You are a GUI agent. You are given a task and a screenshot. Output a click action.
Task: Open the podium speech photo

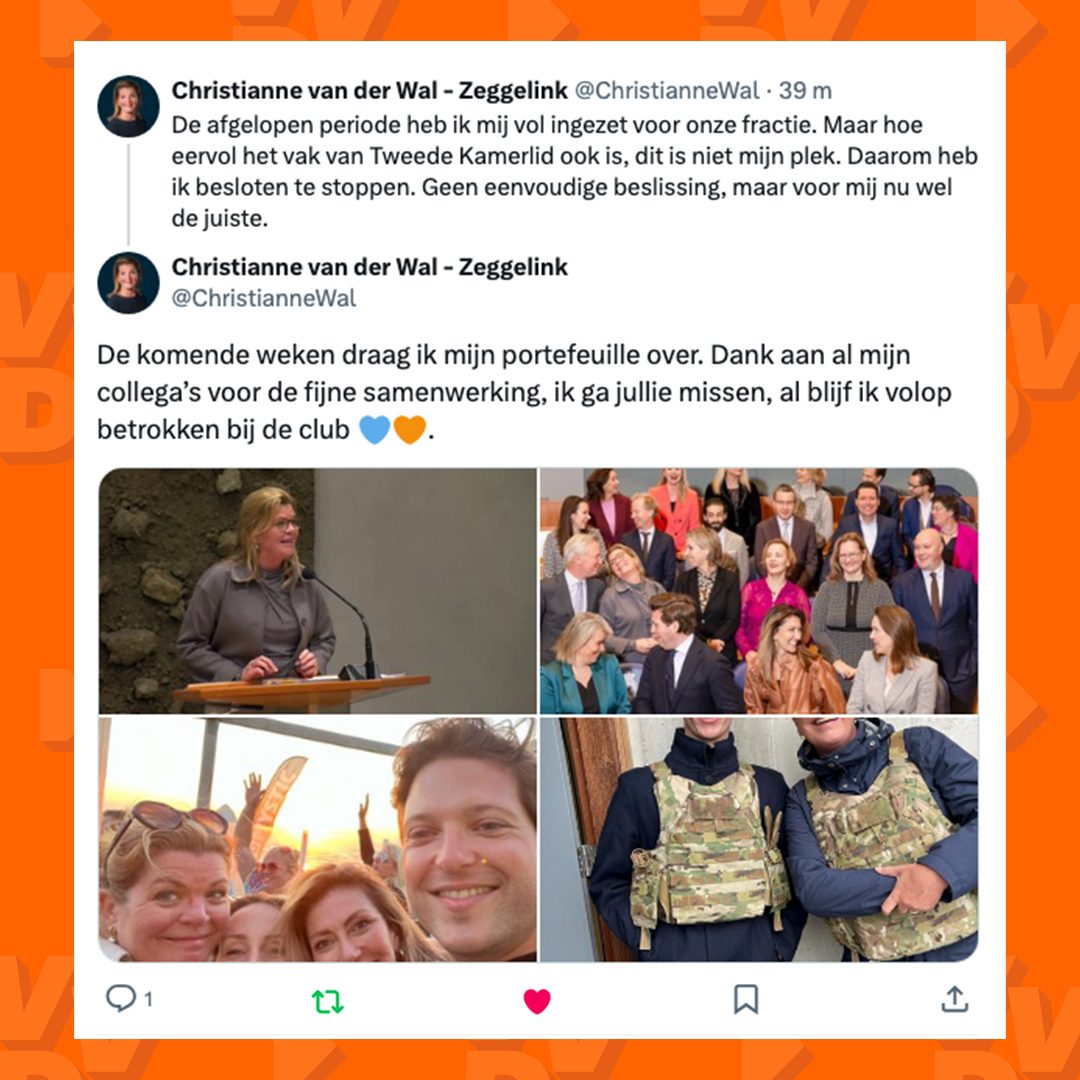pos(318,591)
